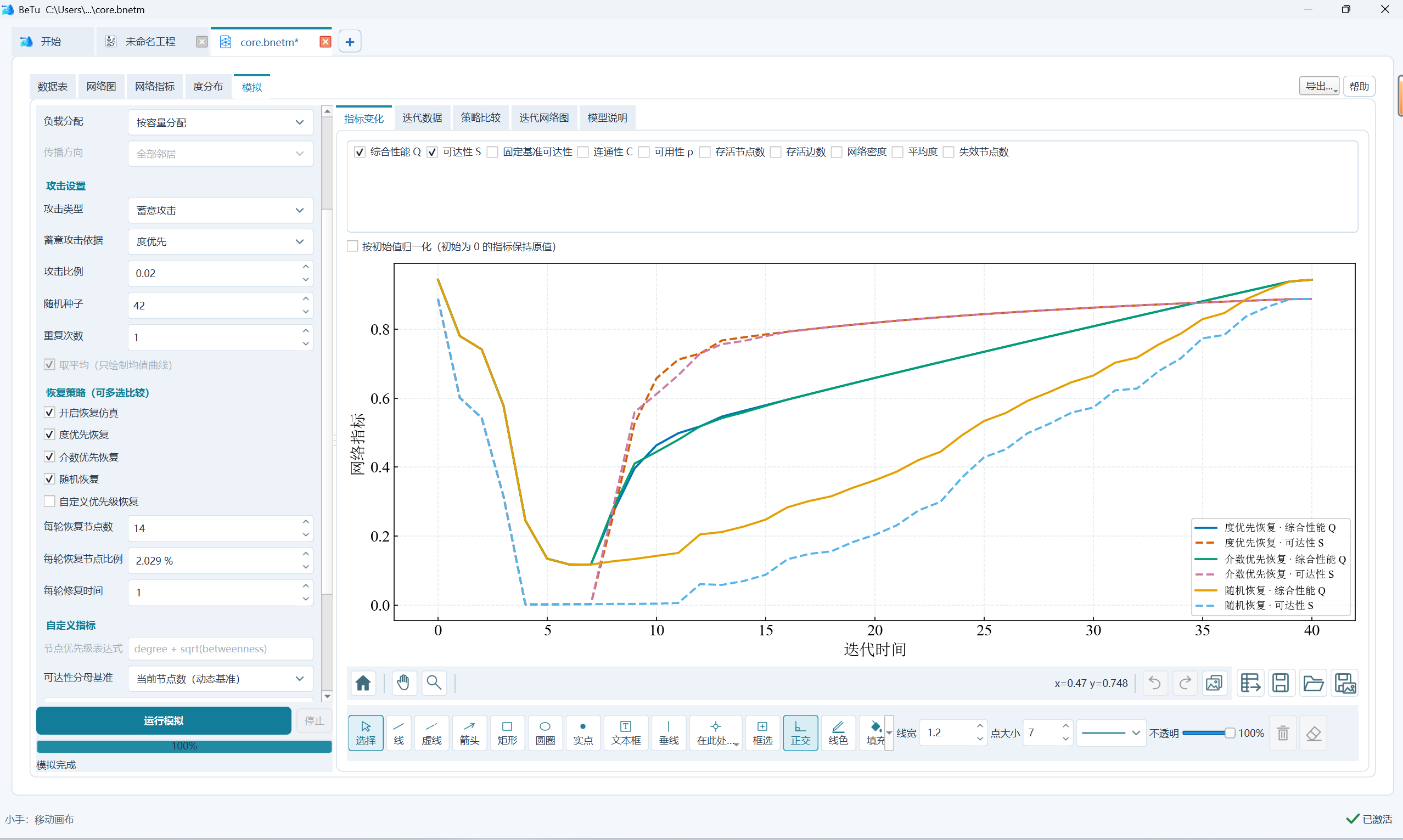Click the trash delete annotation icon
1403x840 pixels.
click(x=1282, y=733)
